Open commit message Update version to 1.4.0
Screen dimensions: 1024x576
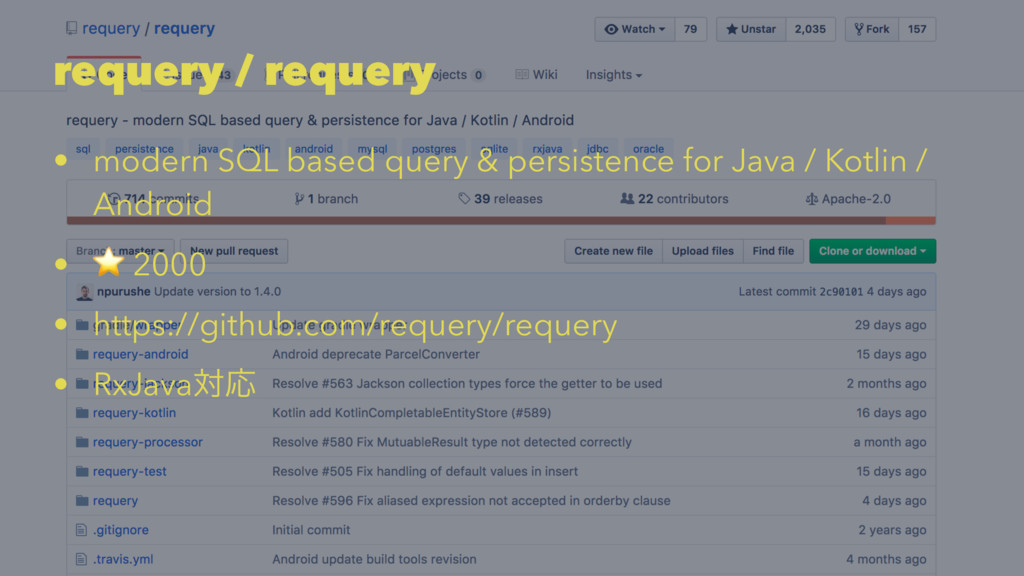(217, 292)
